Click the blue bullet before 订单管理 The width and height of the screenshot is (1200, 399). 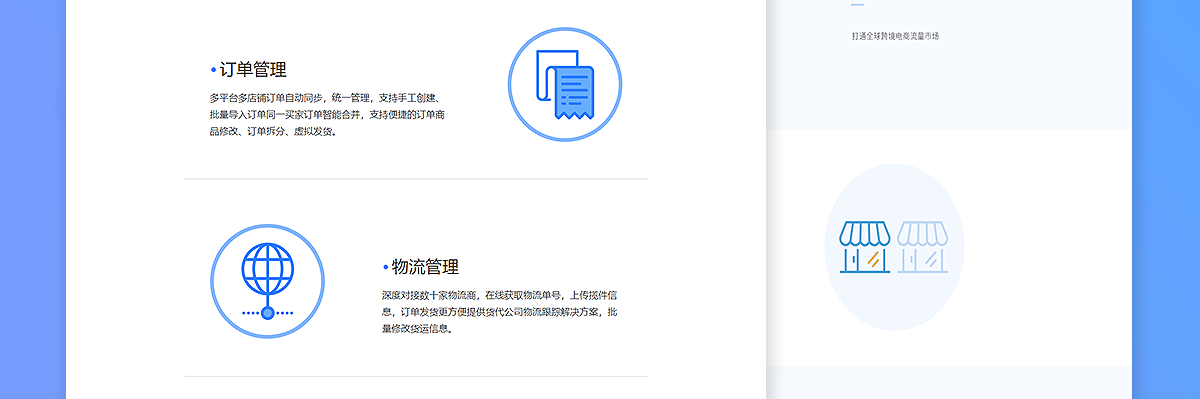point(213,70)
